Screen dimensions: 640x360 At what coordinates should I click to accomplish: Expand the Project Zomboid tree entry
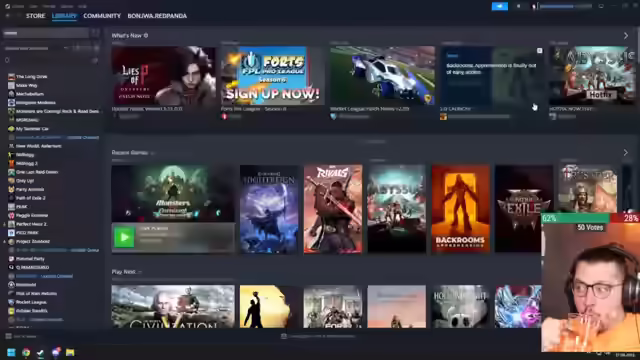[4, 242]
